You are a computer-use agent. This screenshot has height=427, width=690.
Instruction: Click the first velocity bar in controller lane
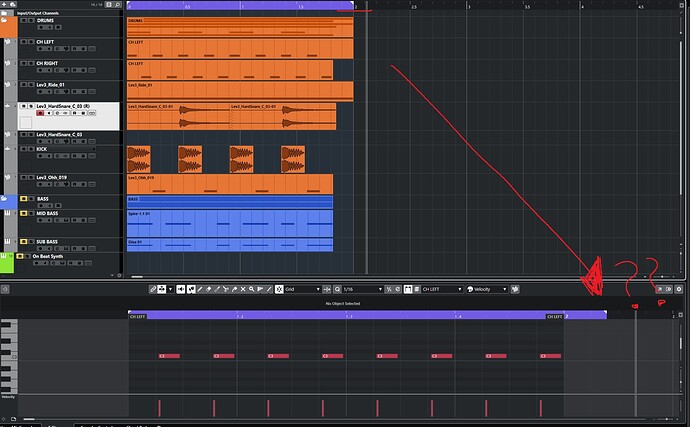(159, 408)
